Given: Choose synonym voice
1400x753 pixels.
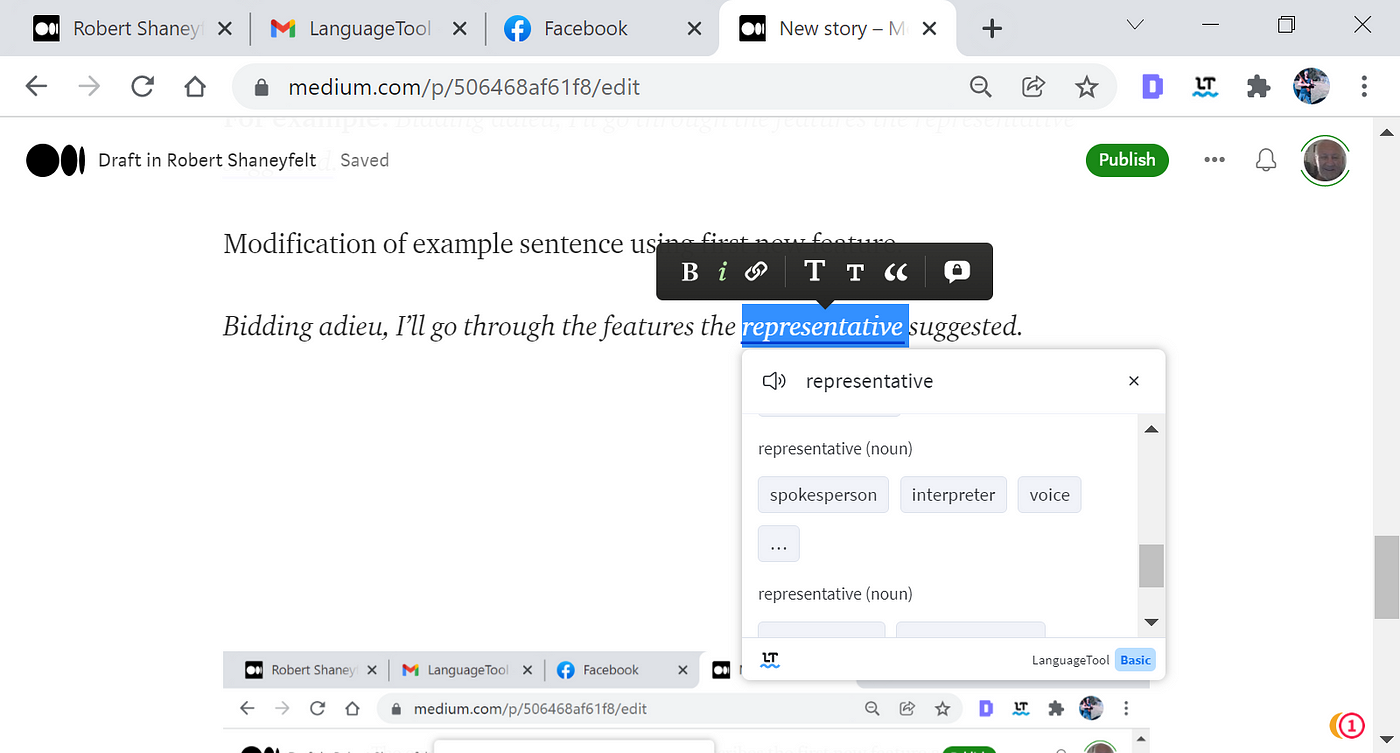Looking at the screenshot, I should point(1049,495).
